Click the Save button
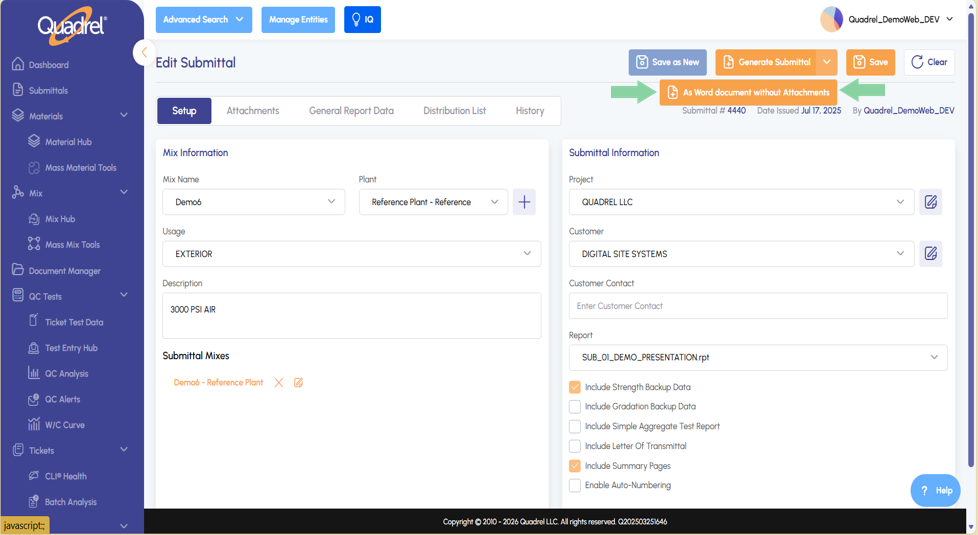This screenshot has width=978, height=535. (x=870, y=62)
